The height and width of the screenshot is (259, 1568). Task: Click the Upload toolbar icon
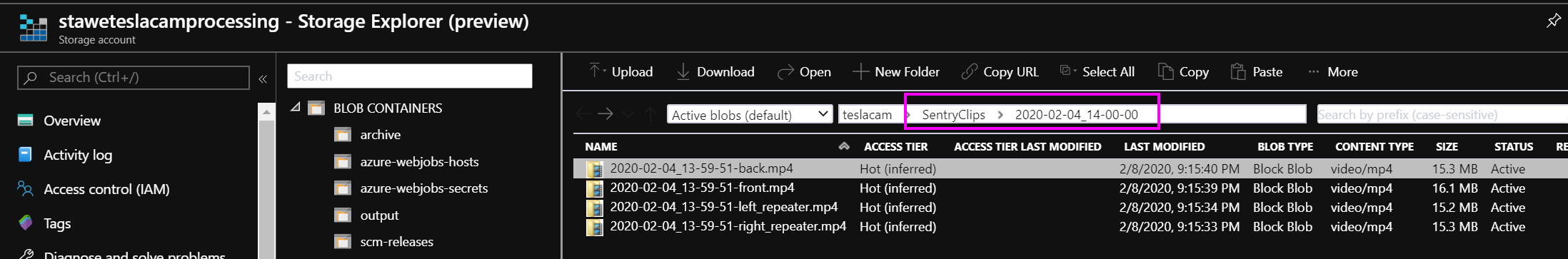coord(595,71)
